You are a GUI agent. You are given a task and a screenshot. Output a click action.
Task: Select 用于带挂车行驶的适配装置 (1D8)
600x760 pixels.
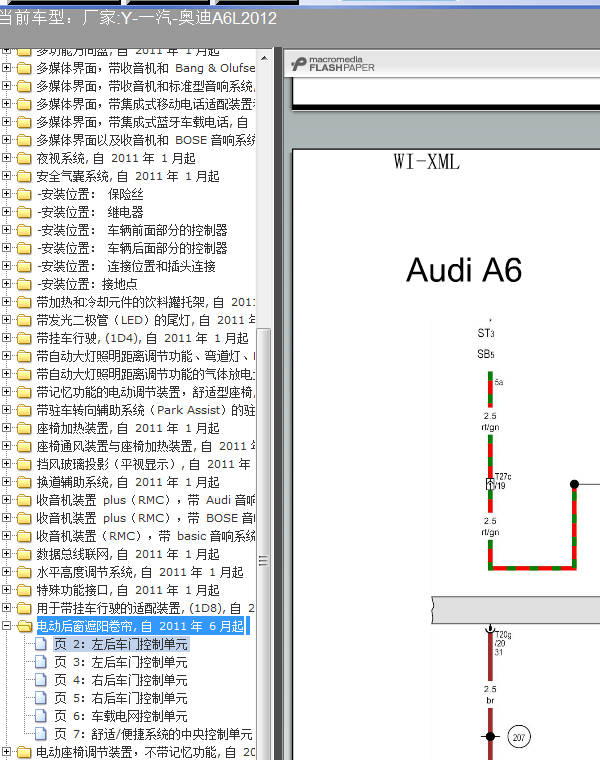tap(145, 608)
